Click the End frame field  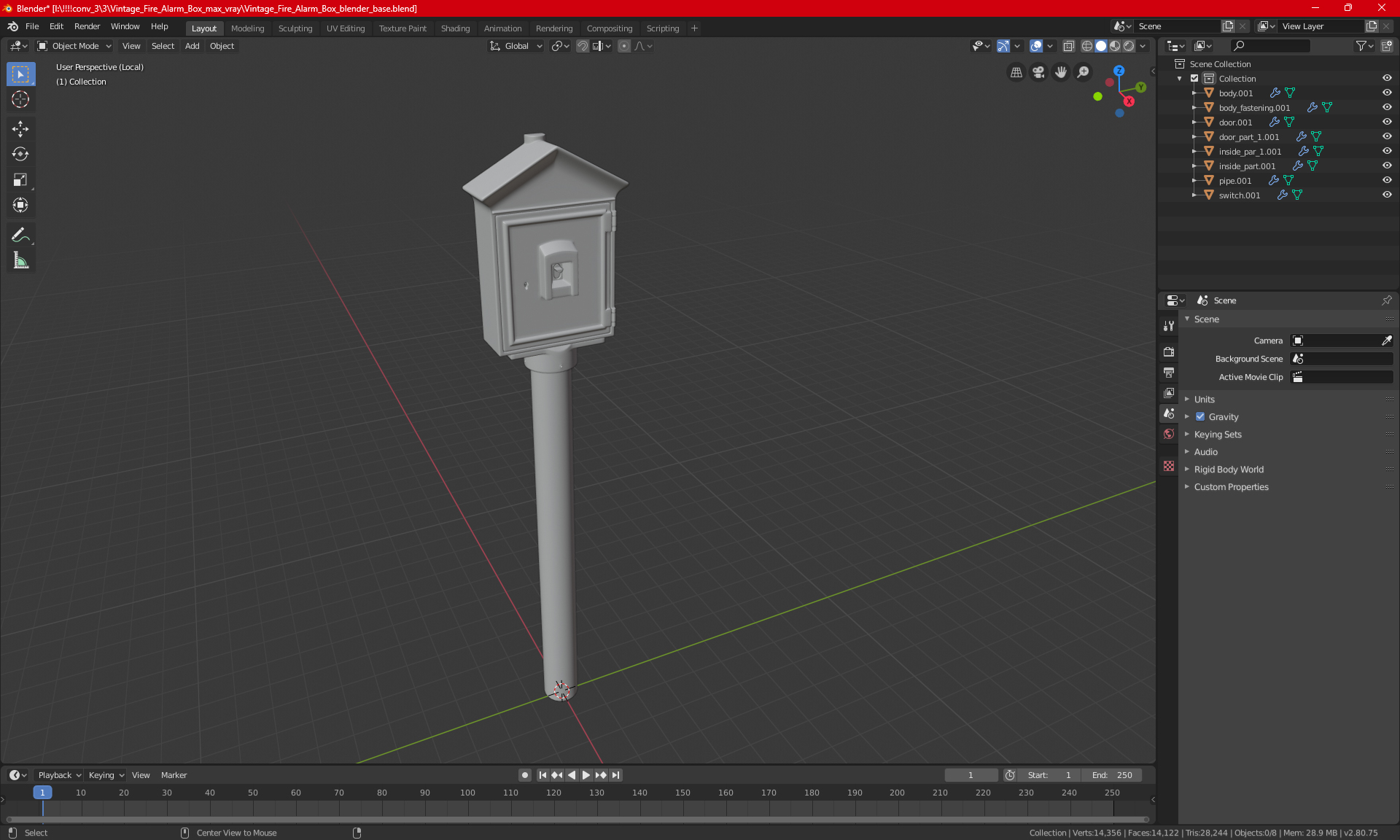pos(1112,775)
